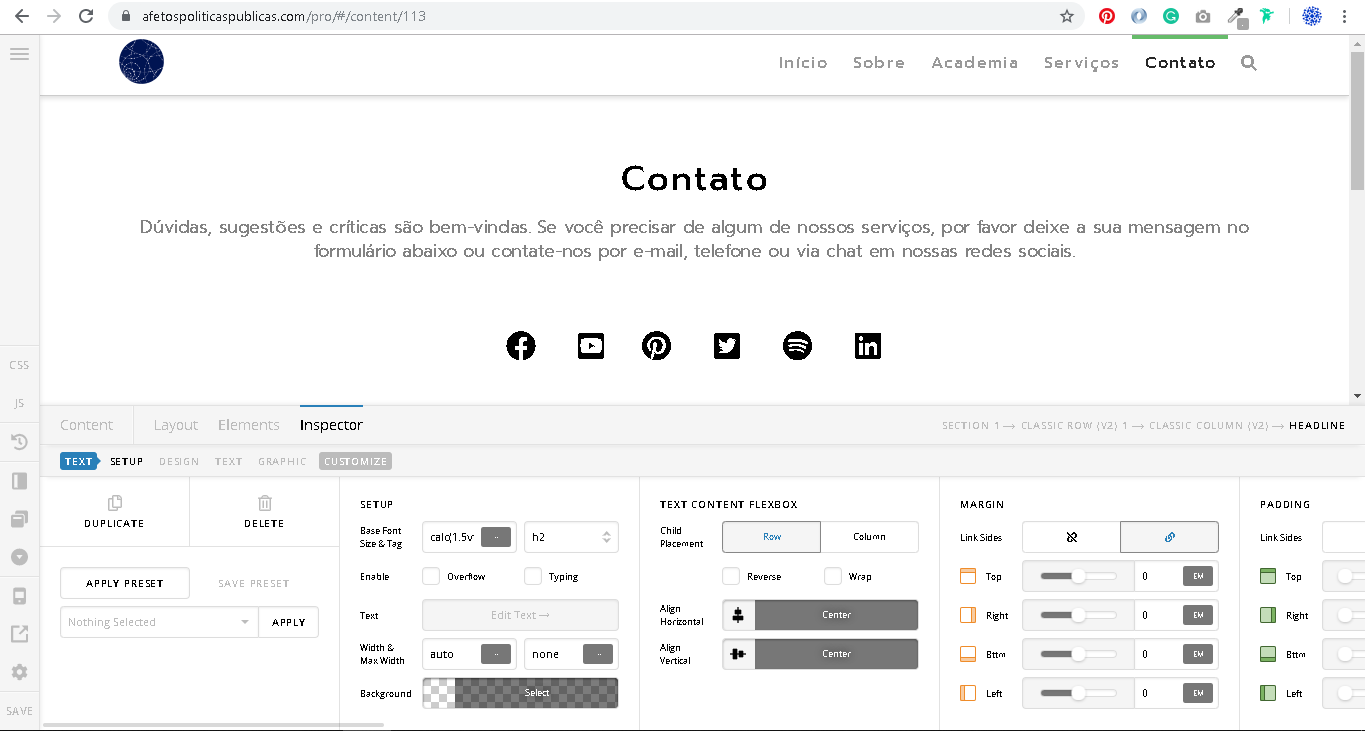
Task: Click the LinkedIn icon on the page
Action: coord(868,346)
